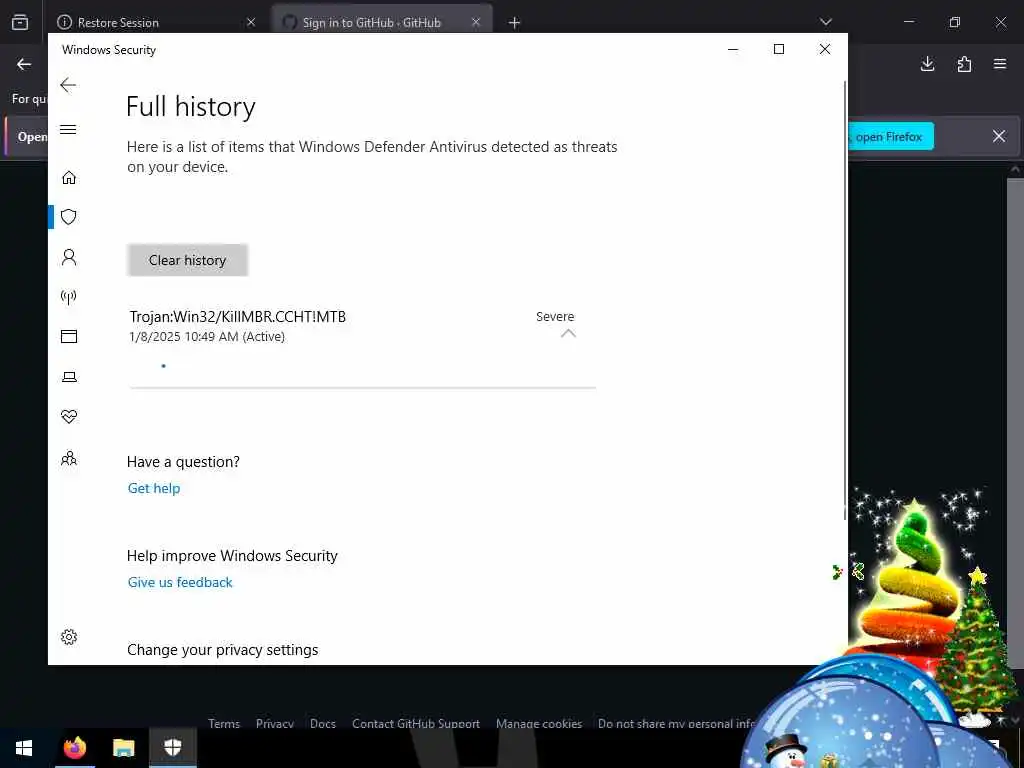Image resolution: width=1024 pixels, height=768 pixels.
Task: Minimize the Windows Security window
Action: 733,50
